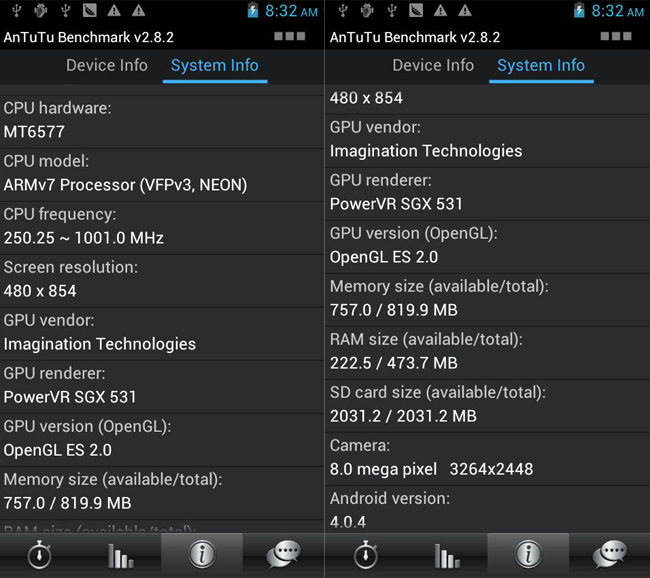Select System Info tab in left screenshot
This screenshot has width=650, height=578.
(215, 66)
